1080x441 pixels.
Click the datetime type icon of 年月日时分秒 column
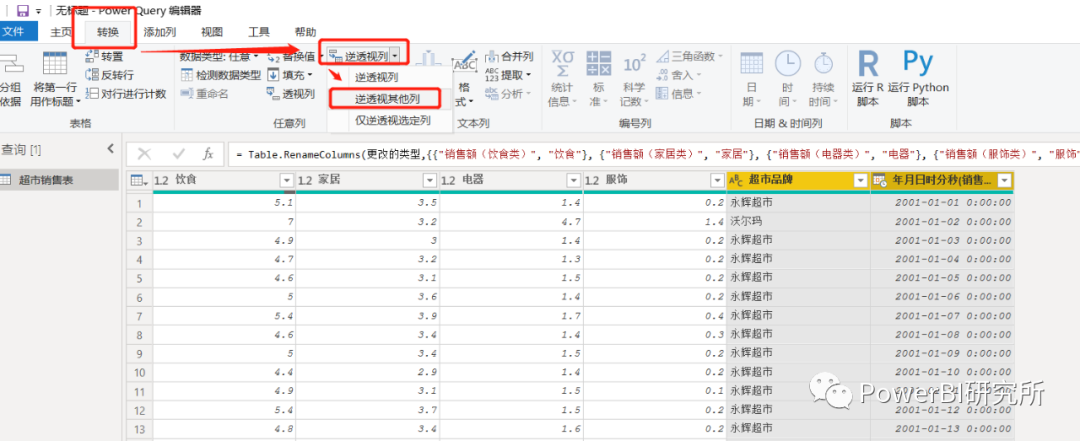point(880,181)
